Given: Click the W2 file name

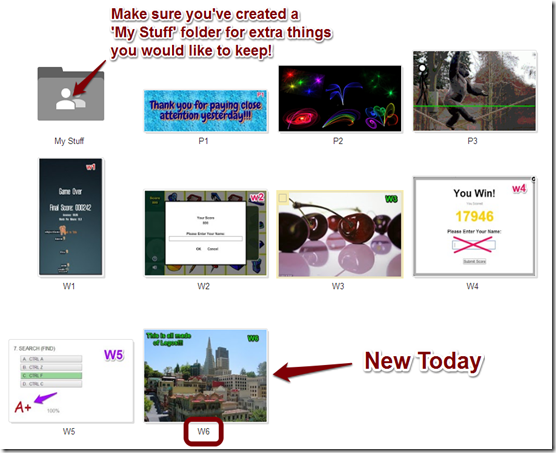Looking at the screenshot, I should point(204,286).
